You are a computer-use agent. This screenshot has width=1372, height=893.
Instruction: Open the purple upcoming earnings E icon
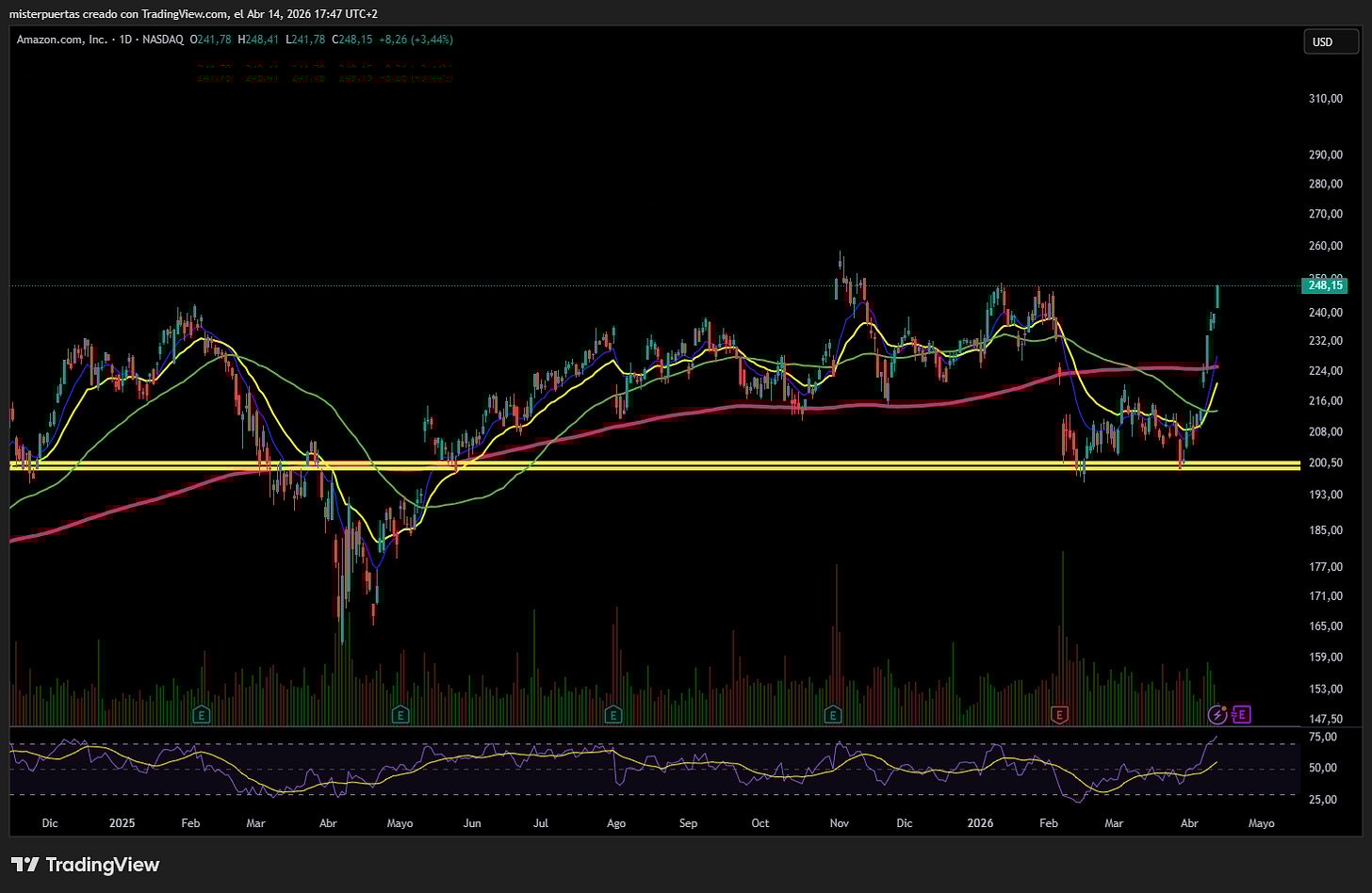pos(1241,715)
